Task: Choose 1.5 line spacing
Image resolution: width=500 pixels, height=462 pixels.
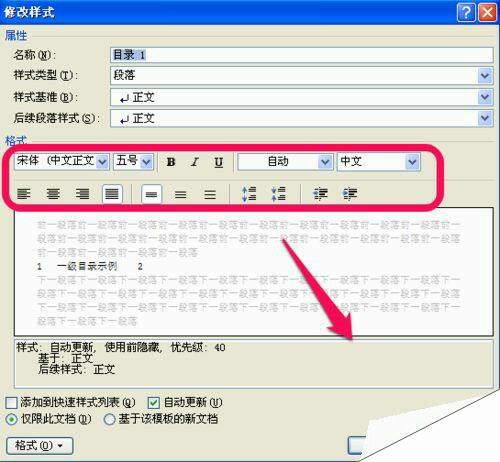Action: point(181,194)
